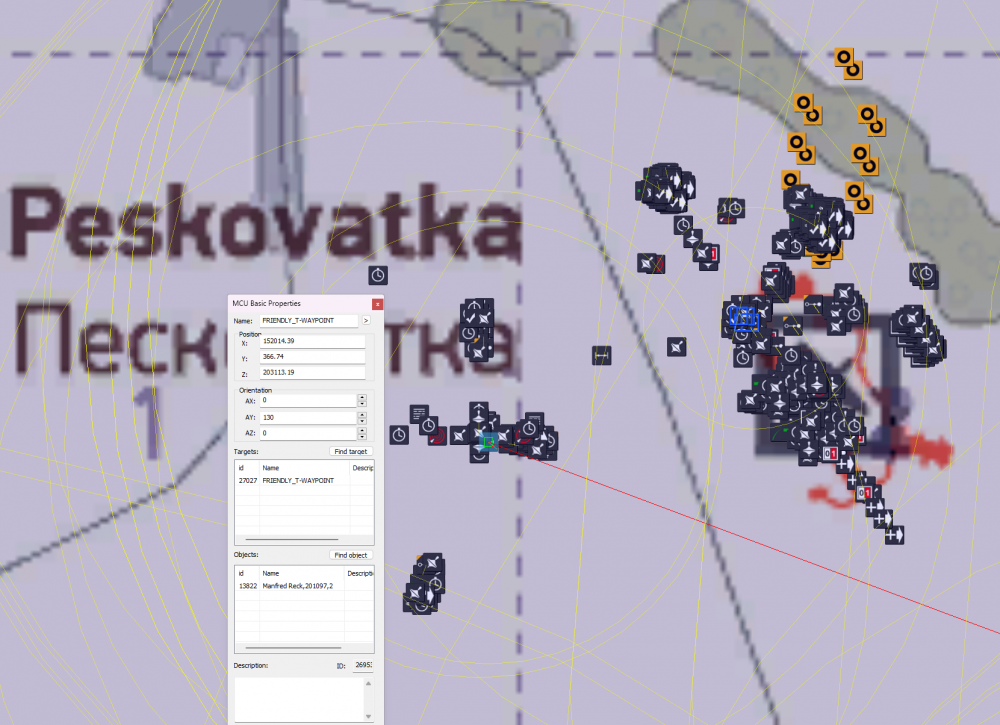The image size is (1000, 725).
Task: Click the Y position field showing 366.74
Action: point(312,357)
